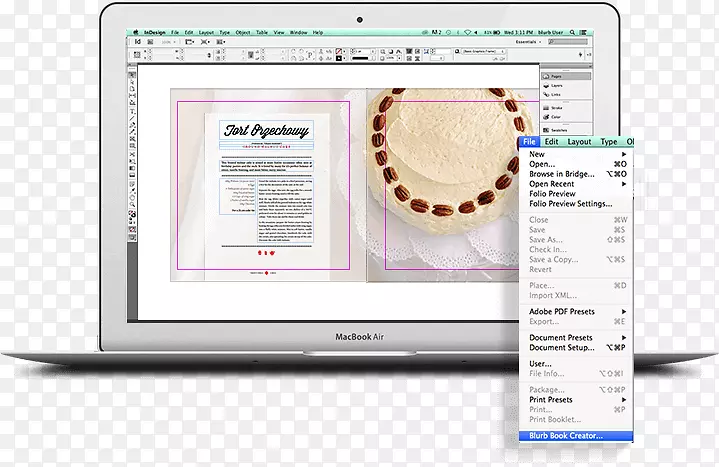Open the Table menu in the laptop's menu bar

click(x=262, y=33)
